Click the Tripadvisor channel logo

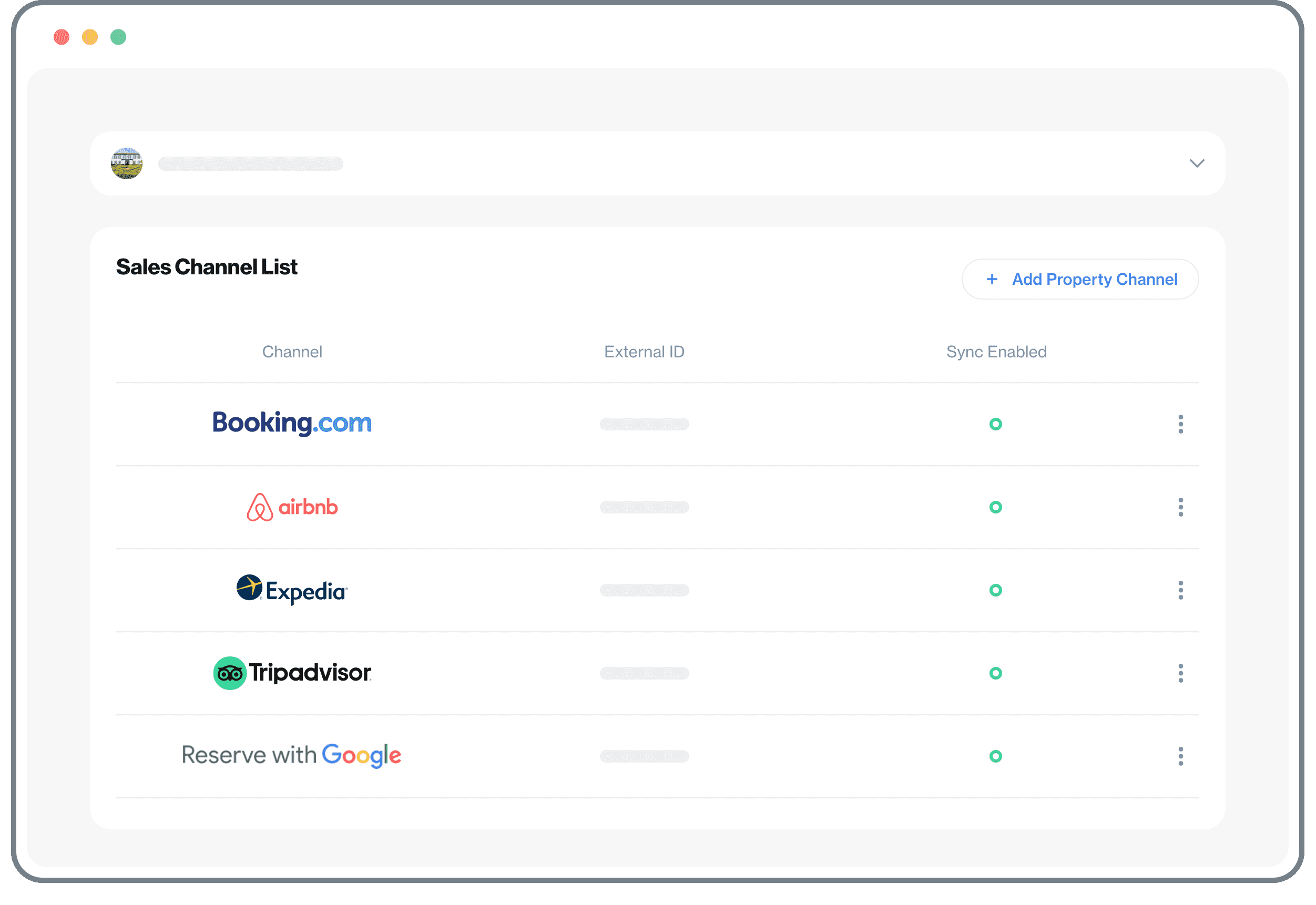(292, 673)
